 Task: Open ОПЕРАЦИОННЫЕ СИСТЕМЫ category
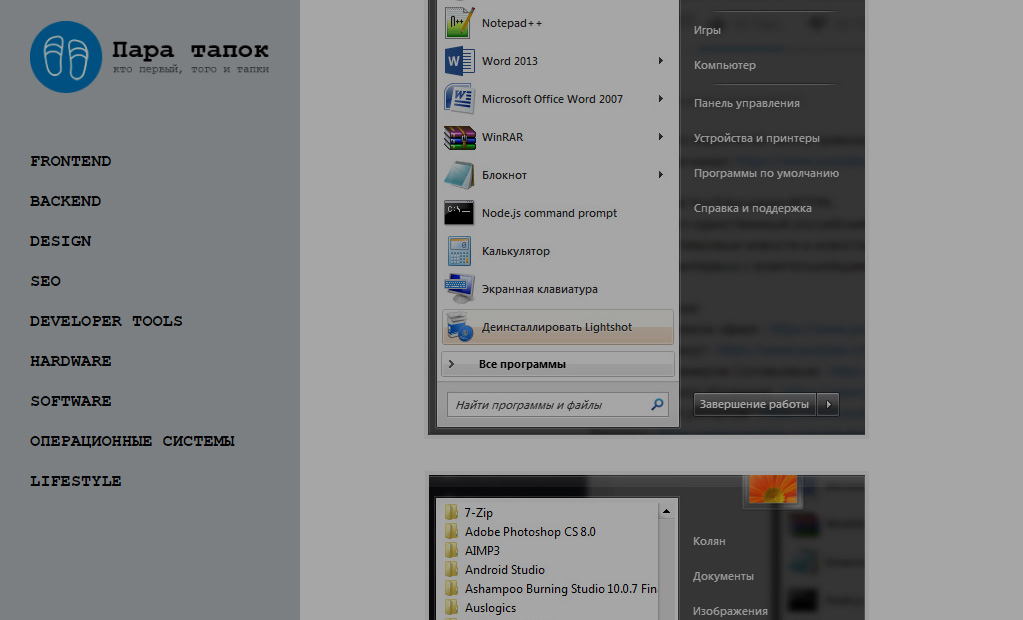click(x=132, y=441)
